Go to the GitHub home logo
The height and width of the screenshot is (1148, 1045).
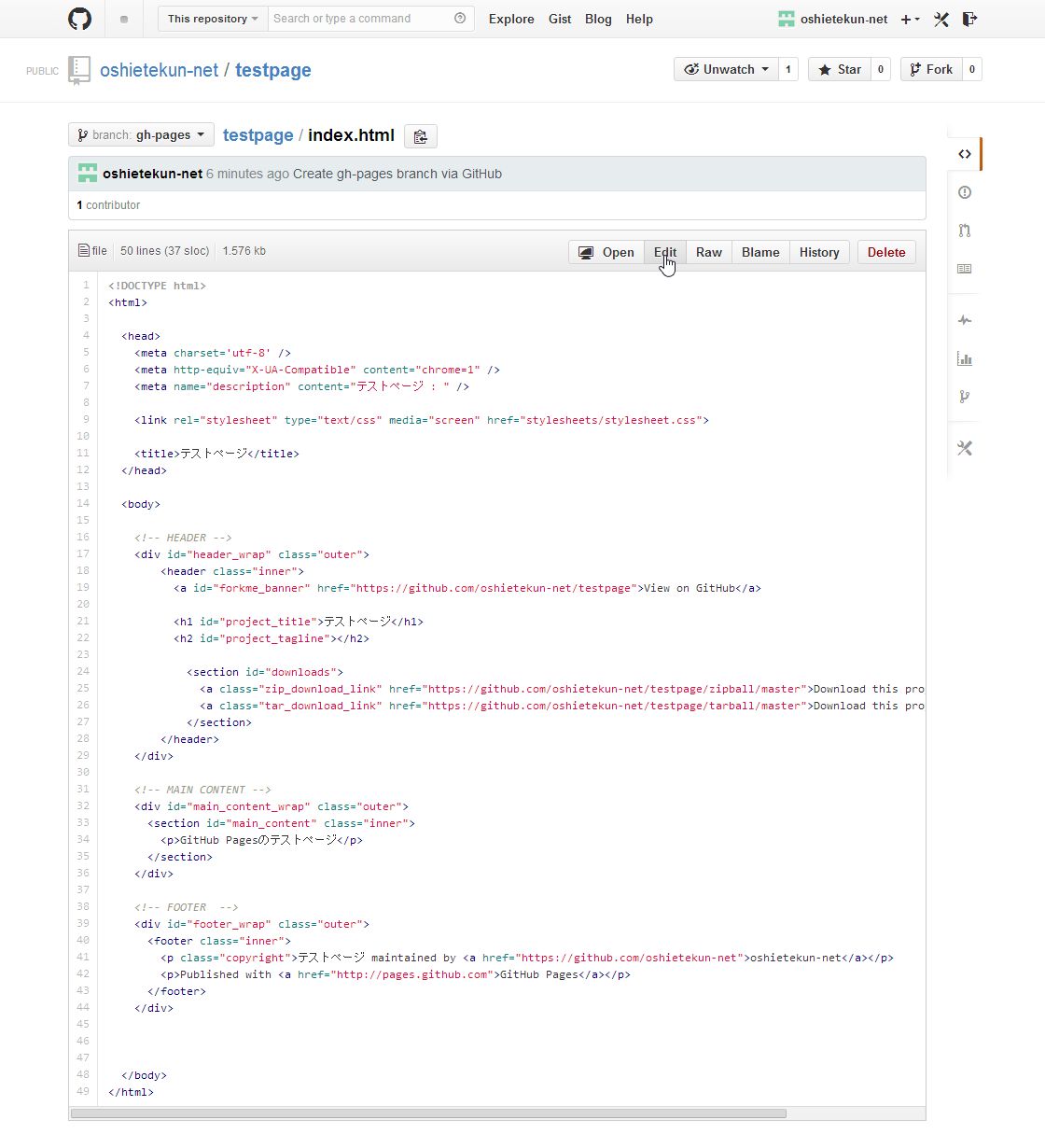coord(80,19)
